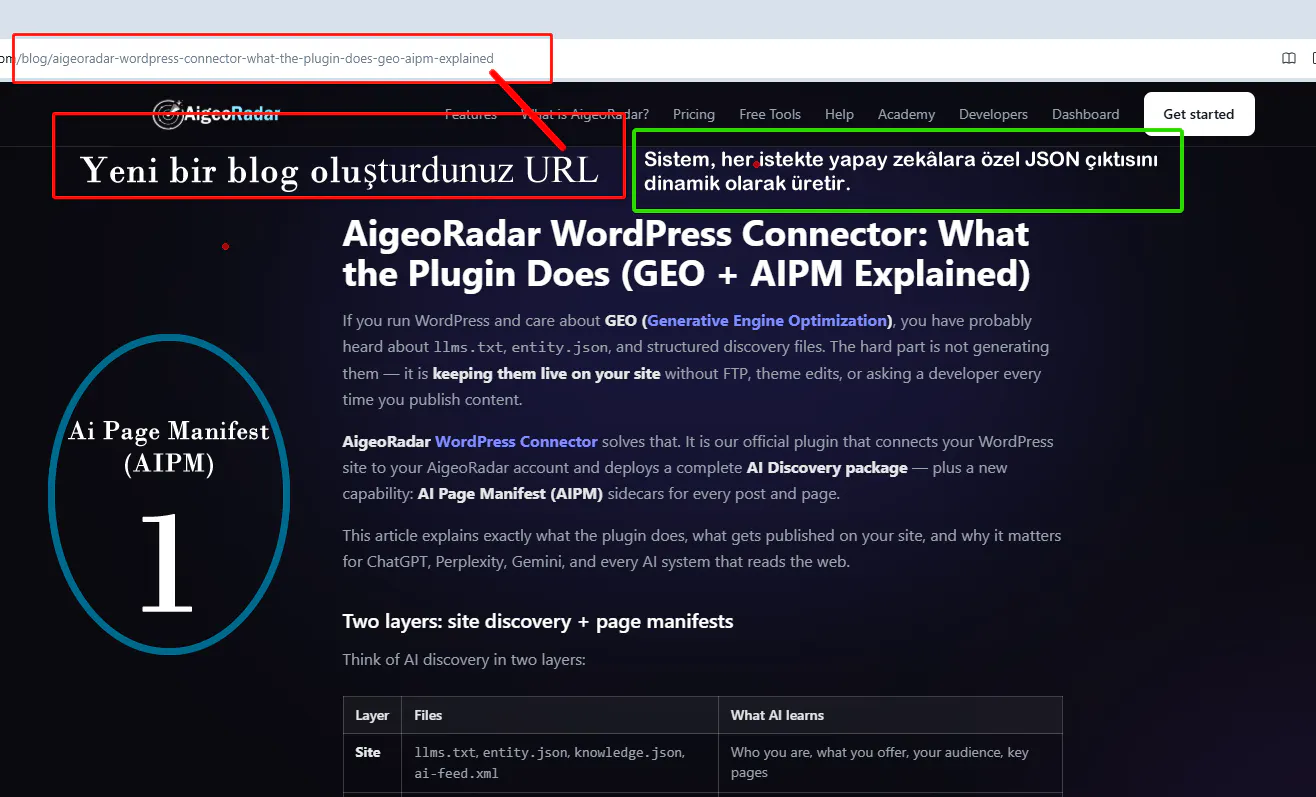Click the AigeoRadar logo in header
The height and width of the screenshot is (797, 1316).
[x=216, y=114]
